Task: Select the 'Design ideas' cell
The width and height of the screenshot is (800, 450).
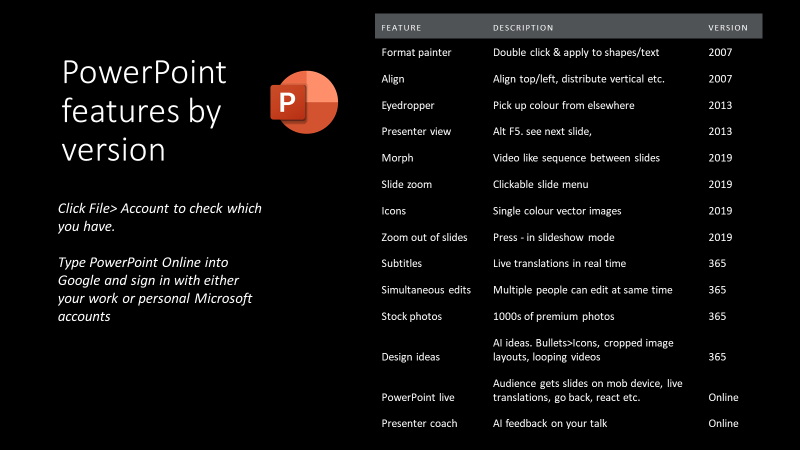Action: point(410,357)
